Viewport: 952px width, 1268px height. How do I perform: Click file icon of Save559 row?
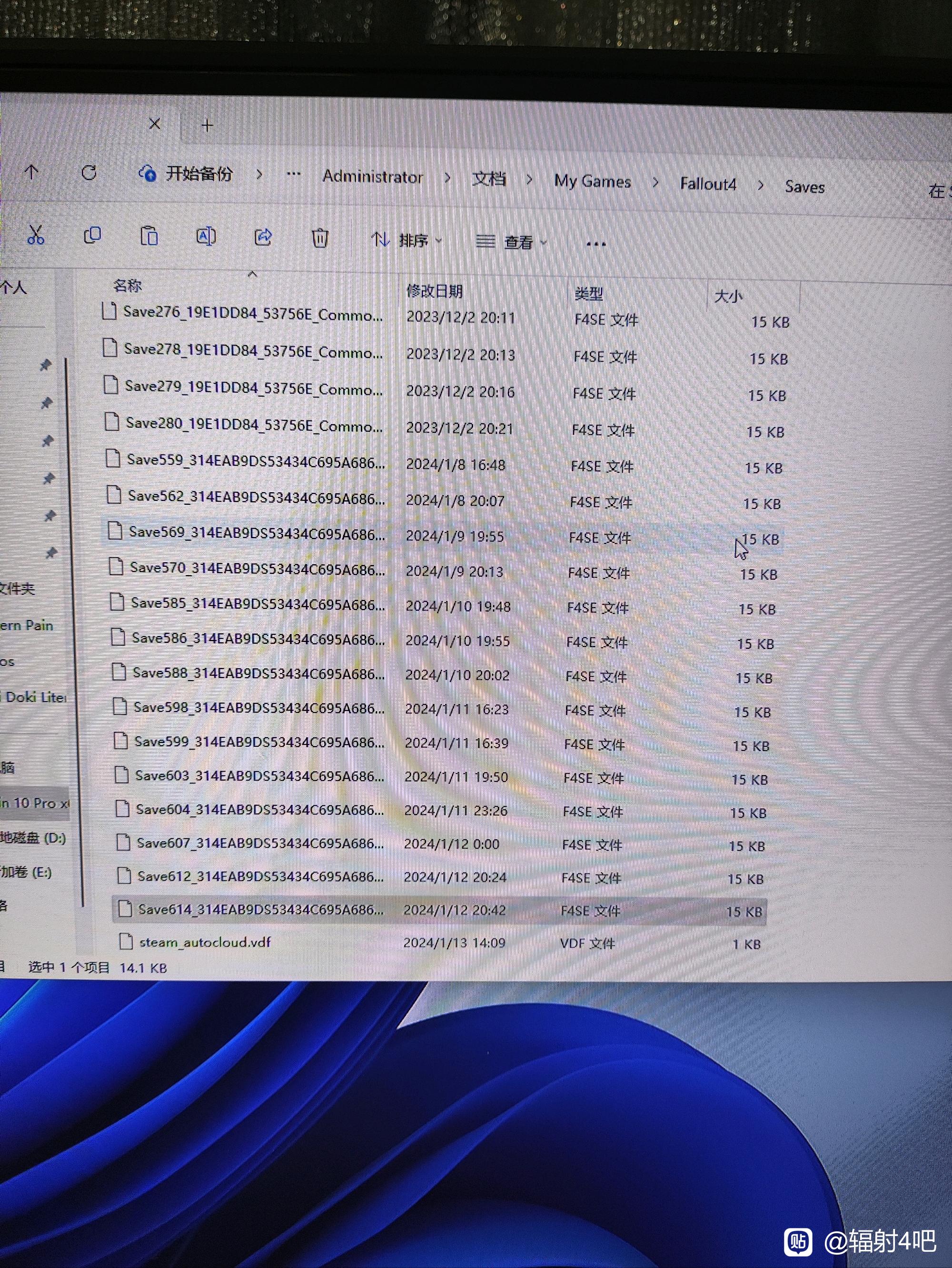pos(113,458)
